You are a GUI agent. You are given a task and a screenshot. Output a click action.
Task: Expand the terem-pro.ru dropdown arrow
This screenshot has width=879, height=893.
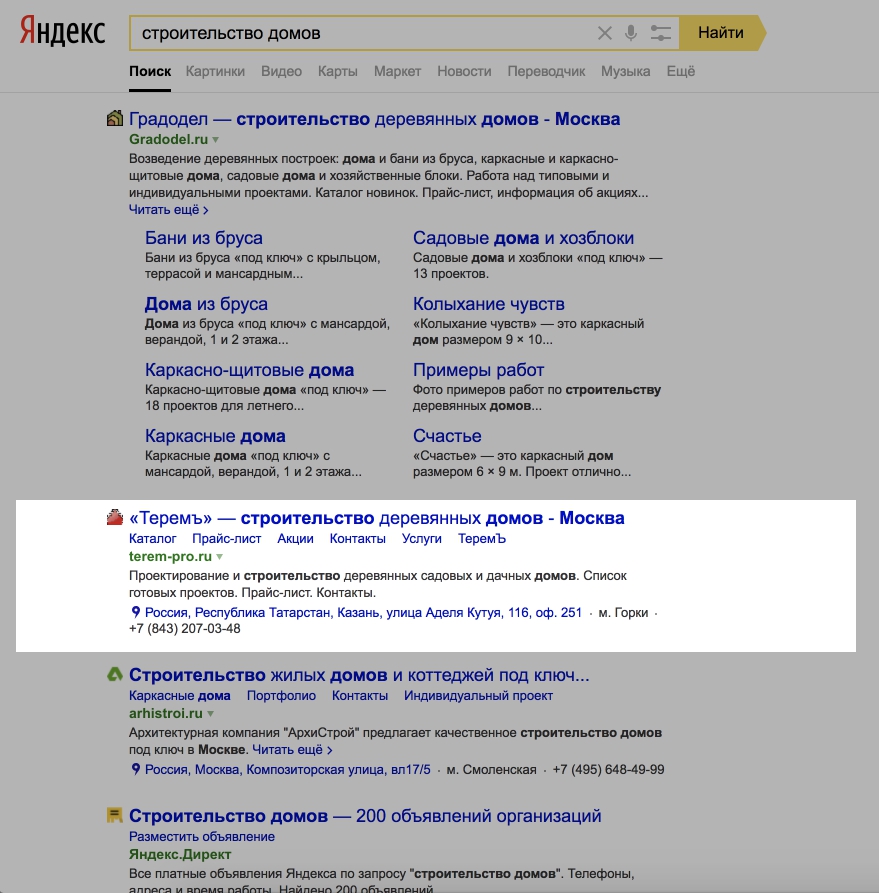[219, 556]
